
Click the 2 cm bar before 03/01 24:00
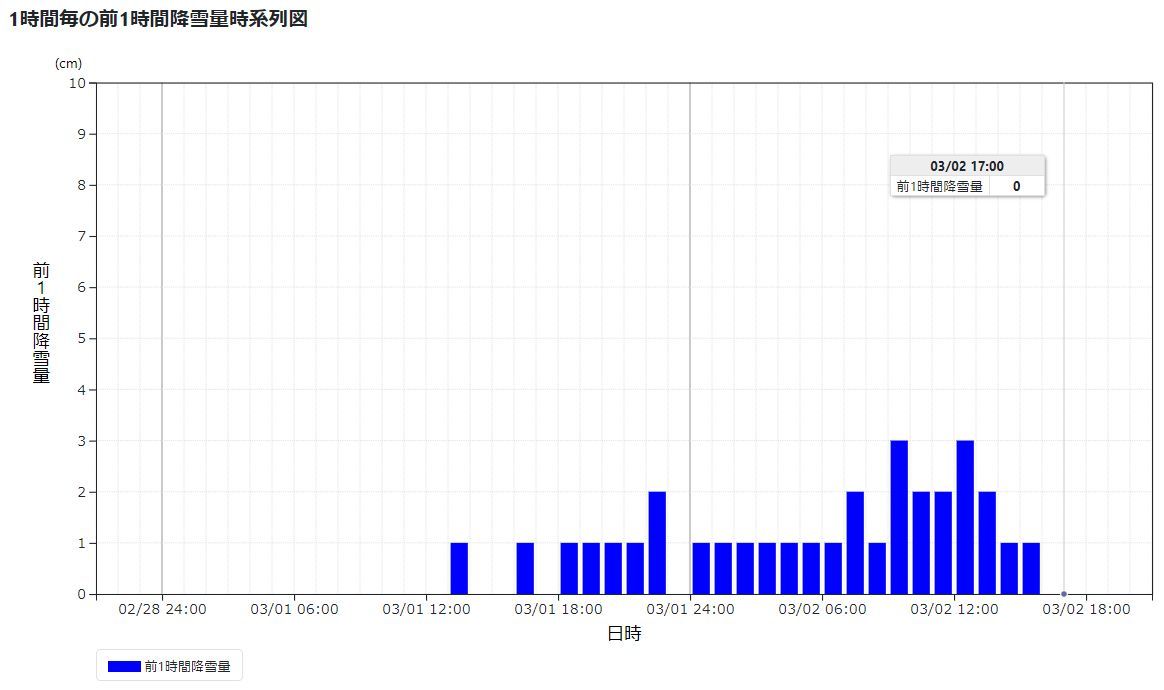657,543
